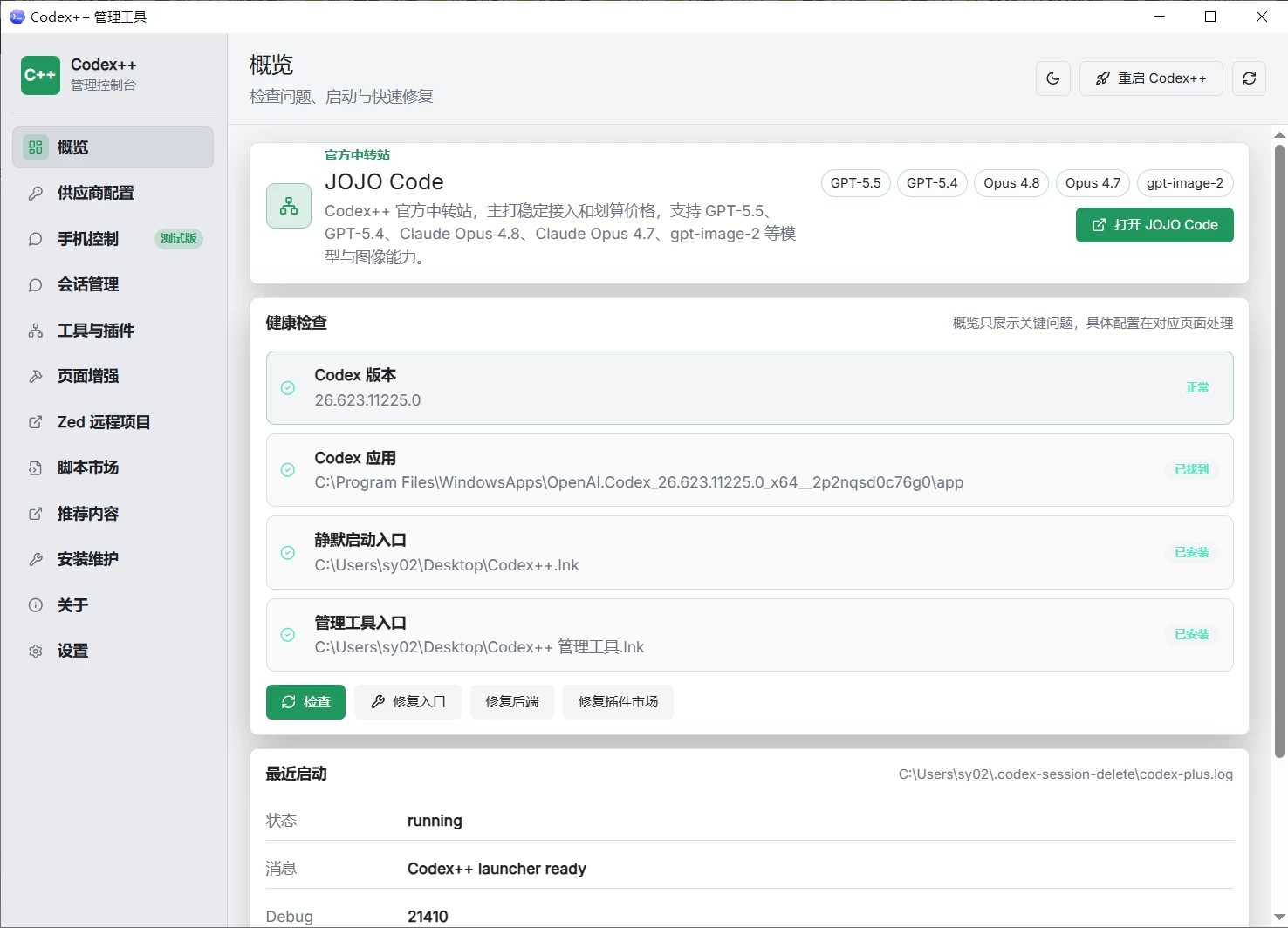This screenshot has height=928, width=1288.
Task: Click the 修复入口 button
Action: tap(408, 702)
